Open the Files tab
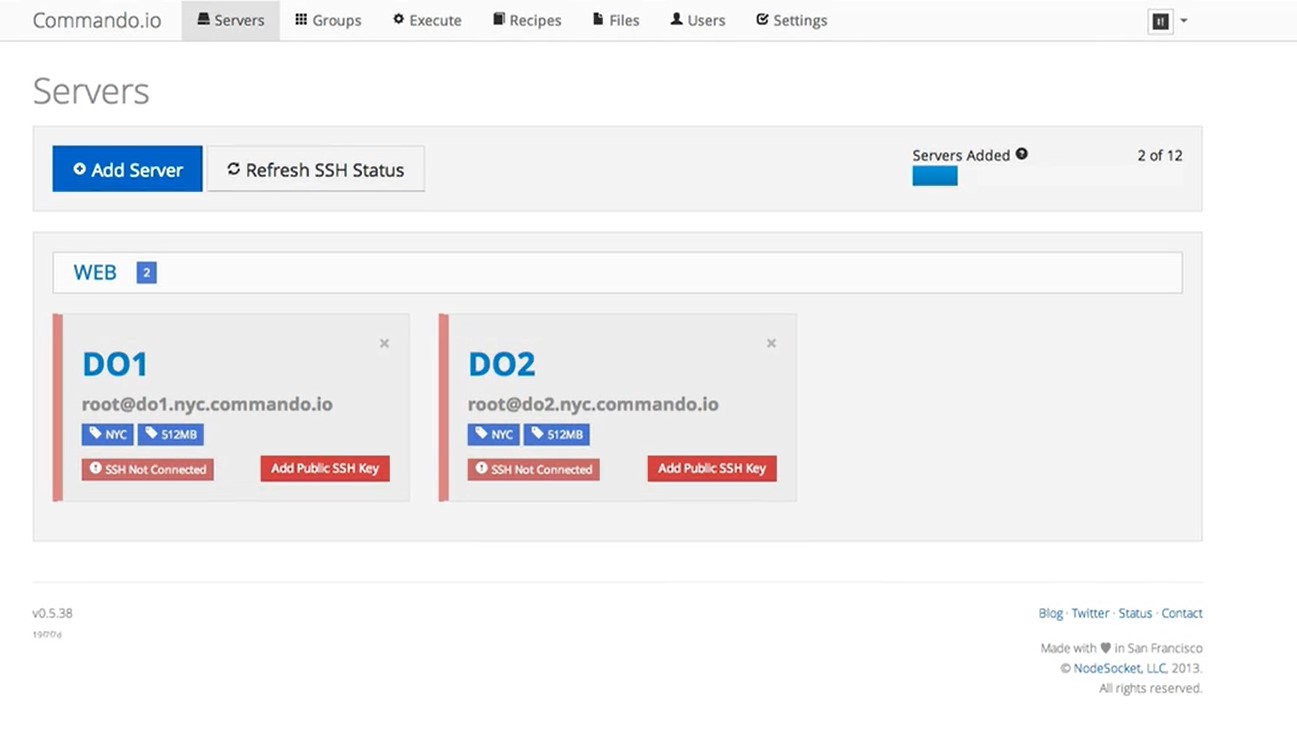 tap(616, 20)
